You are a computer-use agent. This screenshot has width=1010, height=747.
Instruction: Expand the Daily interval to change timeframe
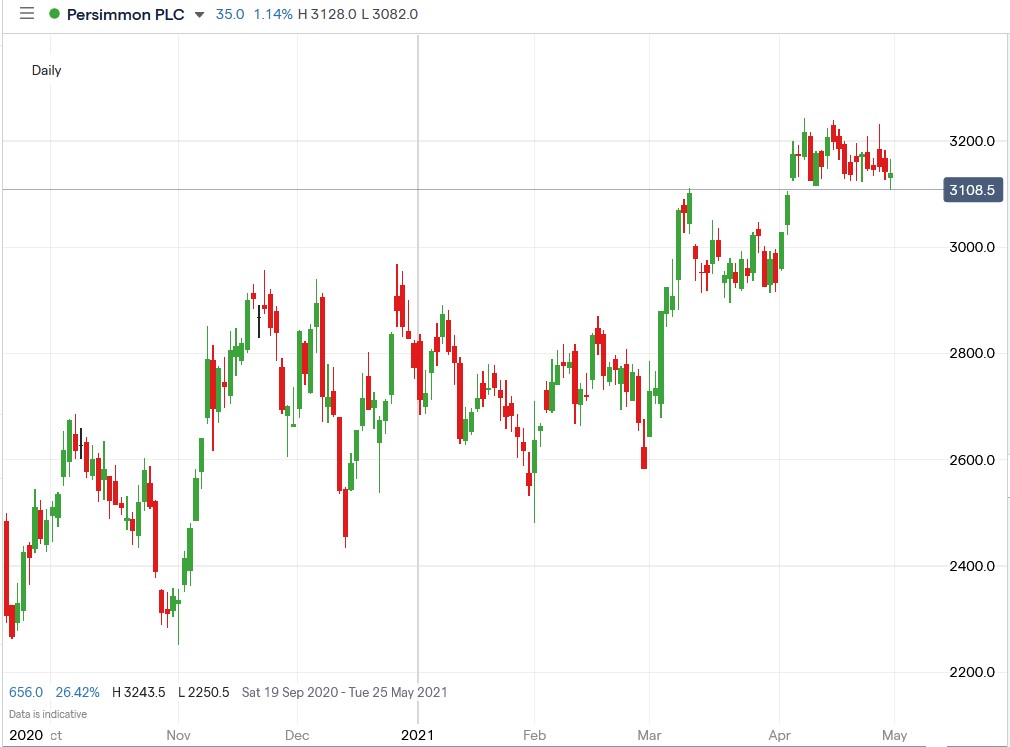pyautogui.click(x=46, y=70)
